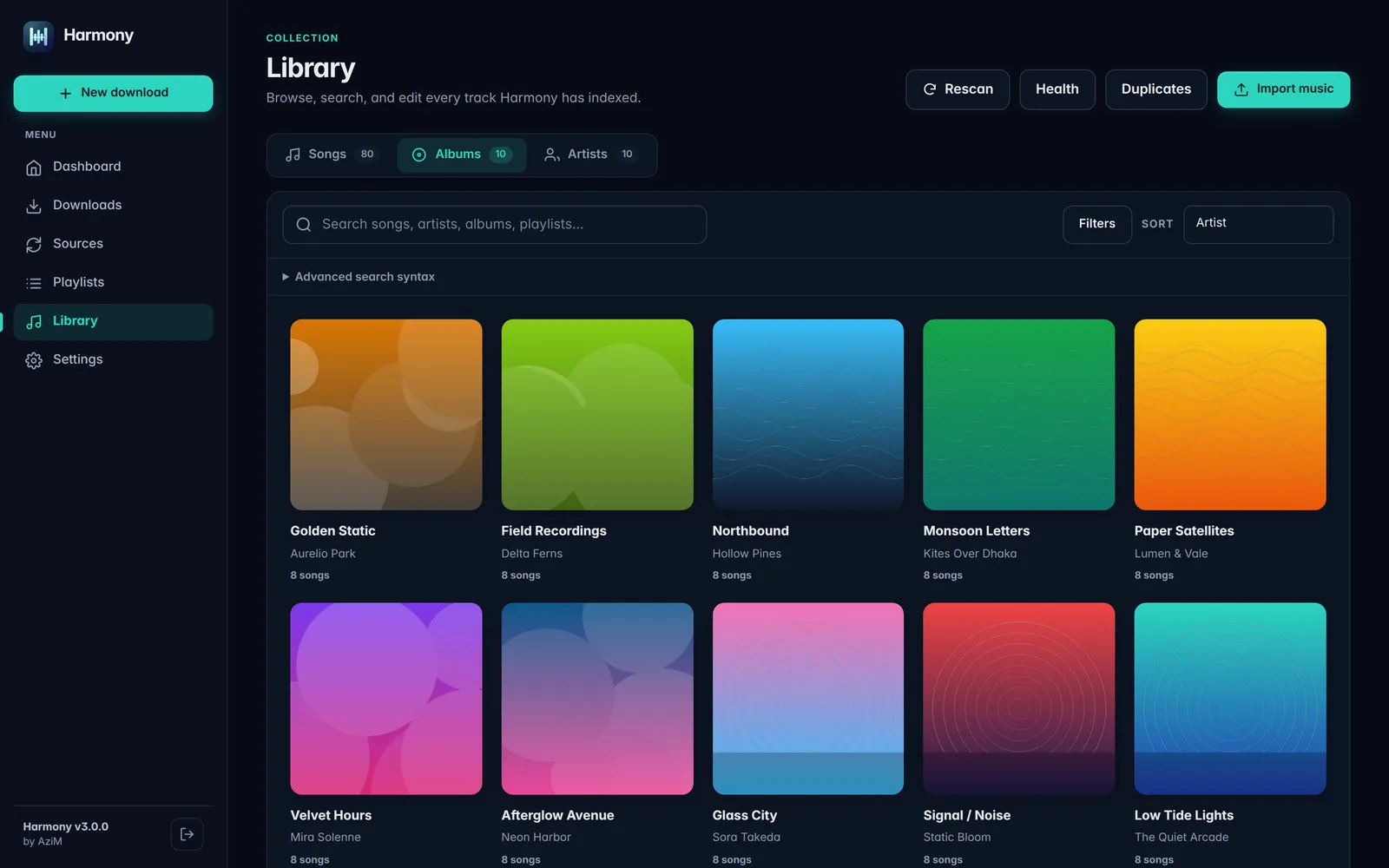
Task: Open the Filters button
Action: (x=1096, y=224)
